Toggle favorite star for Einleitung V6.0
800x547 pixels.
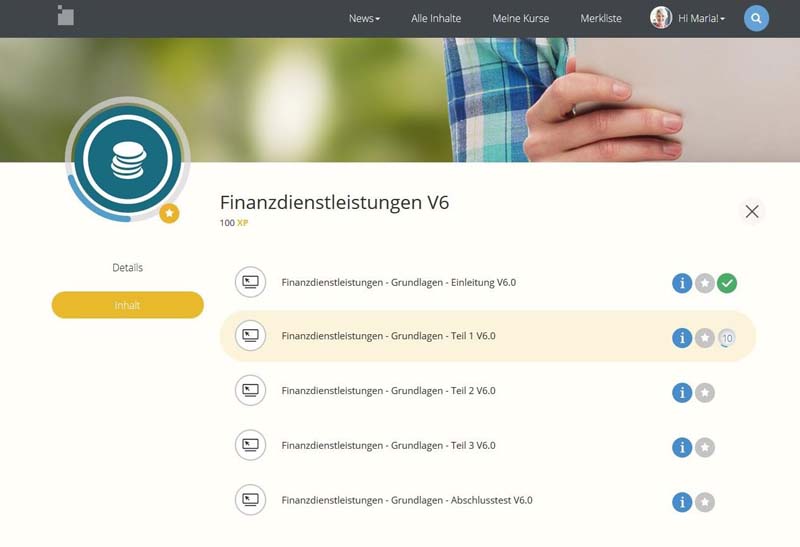[x=705, y=283]
